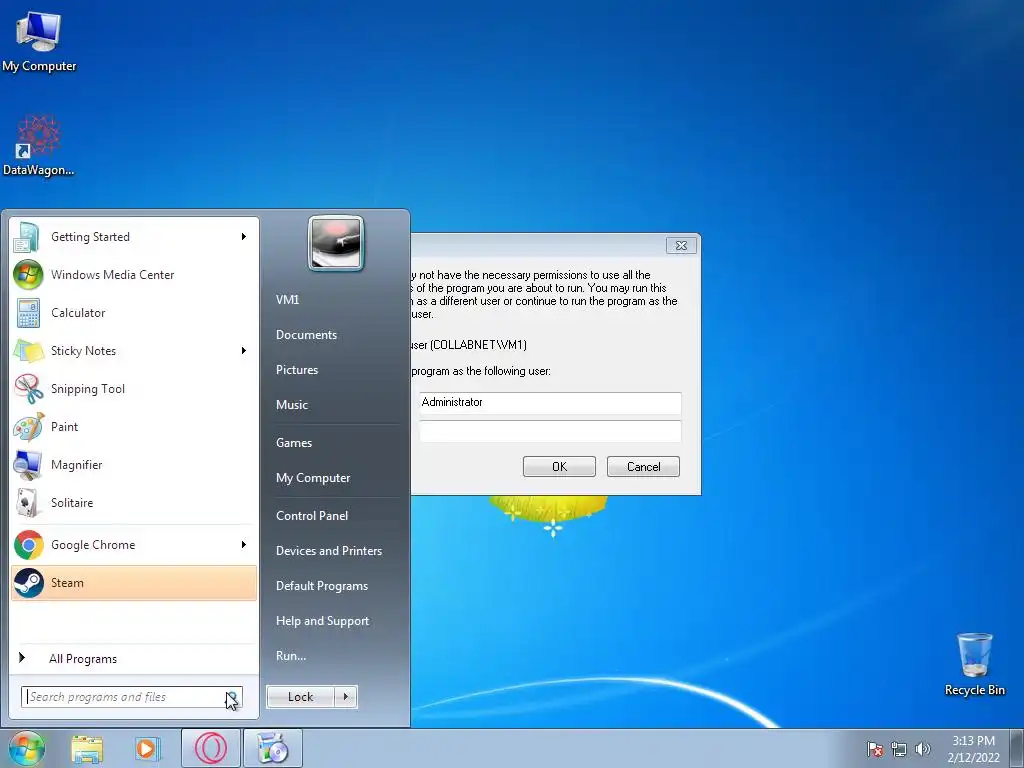Open the Run... dialog

click(291, 656)
